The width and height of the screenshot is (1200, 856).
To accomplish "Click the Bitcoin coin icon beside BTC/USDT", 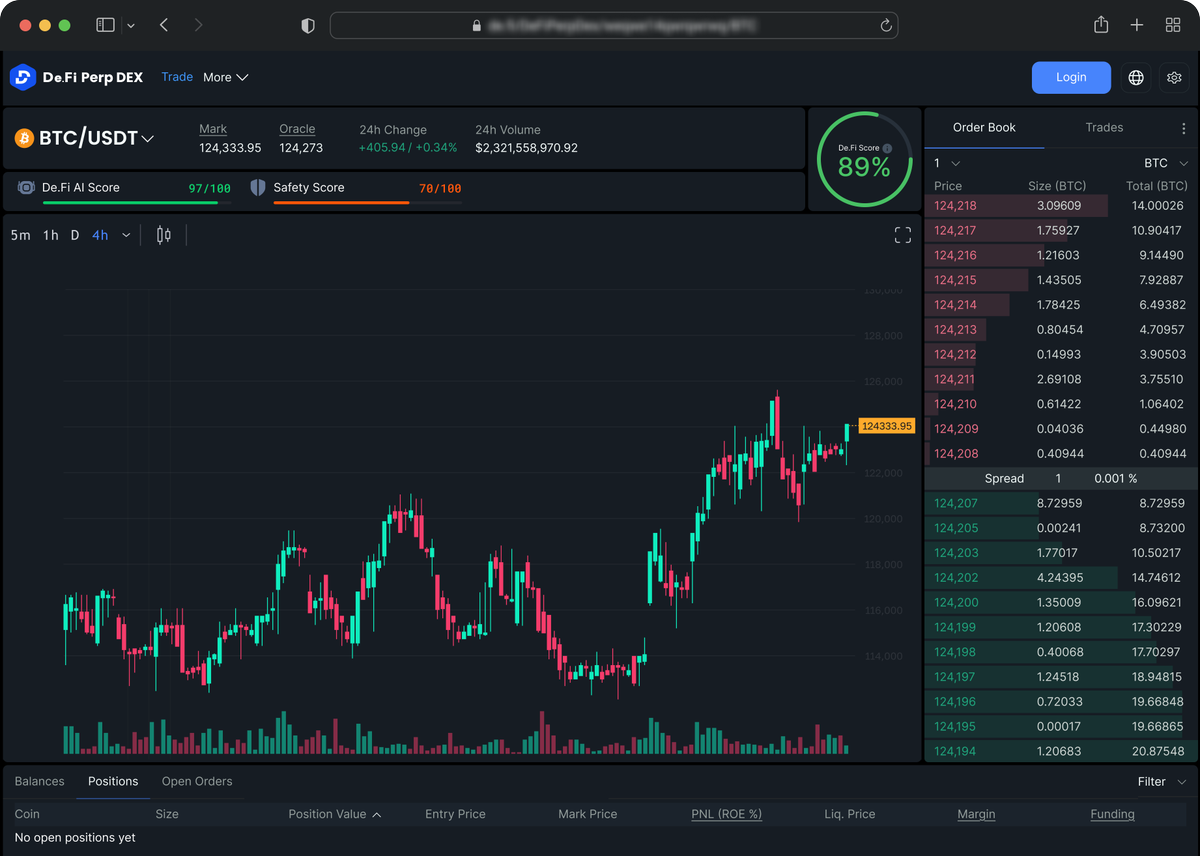I will (25, 137).
